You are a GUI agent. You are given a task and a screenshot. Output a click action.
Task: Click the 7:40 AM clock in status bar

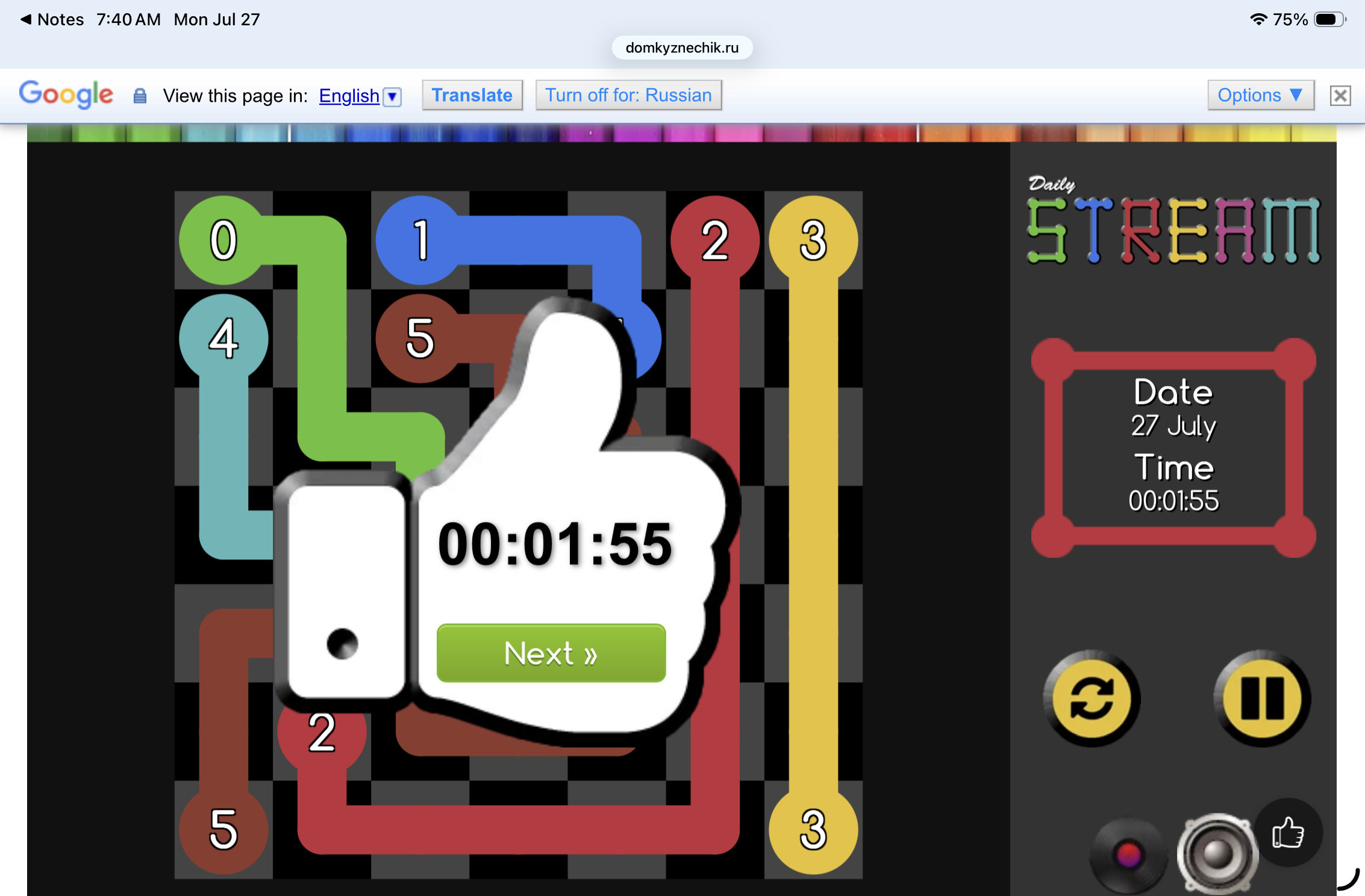pyautogui.click(x=128, y=19)
